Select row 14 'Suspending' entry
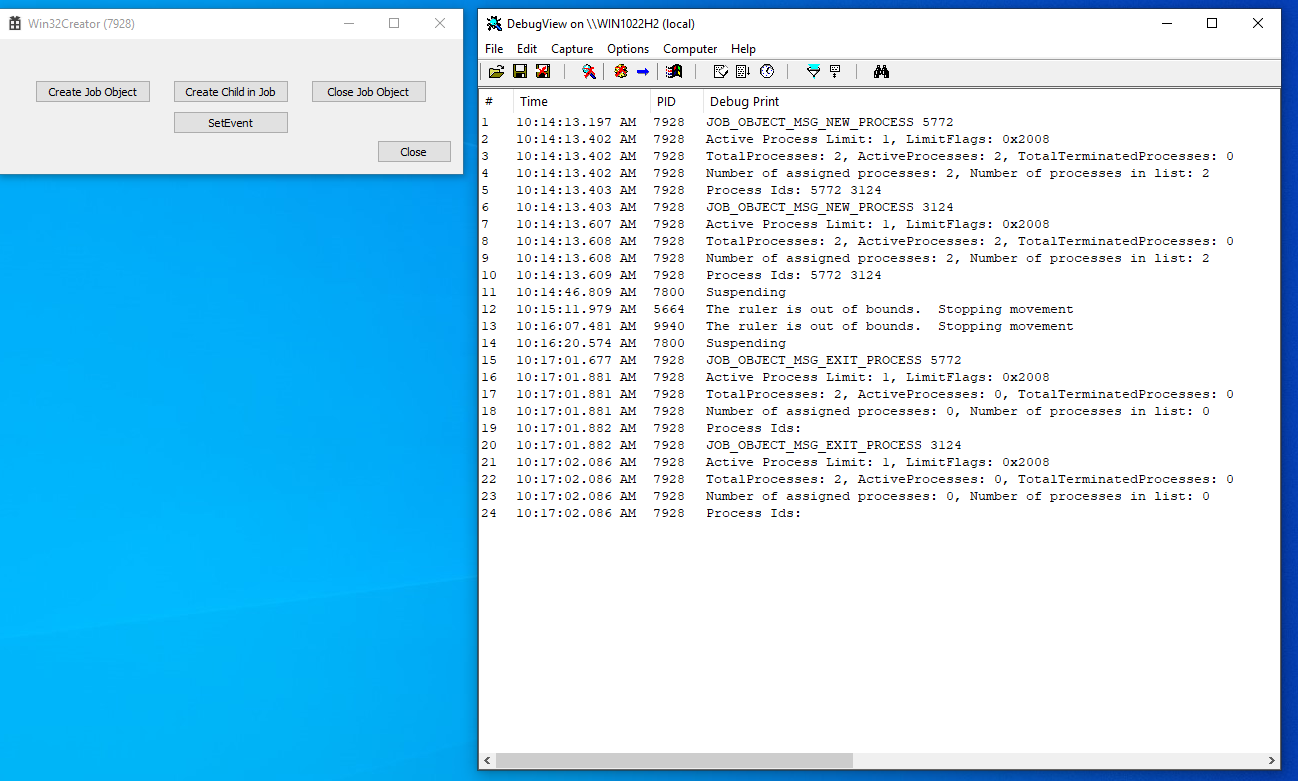The width and height of the screenshot is (1298, 781). (x=879, y=343)
